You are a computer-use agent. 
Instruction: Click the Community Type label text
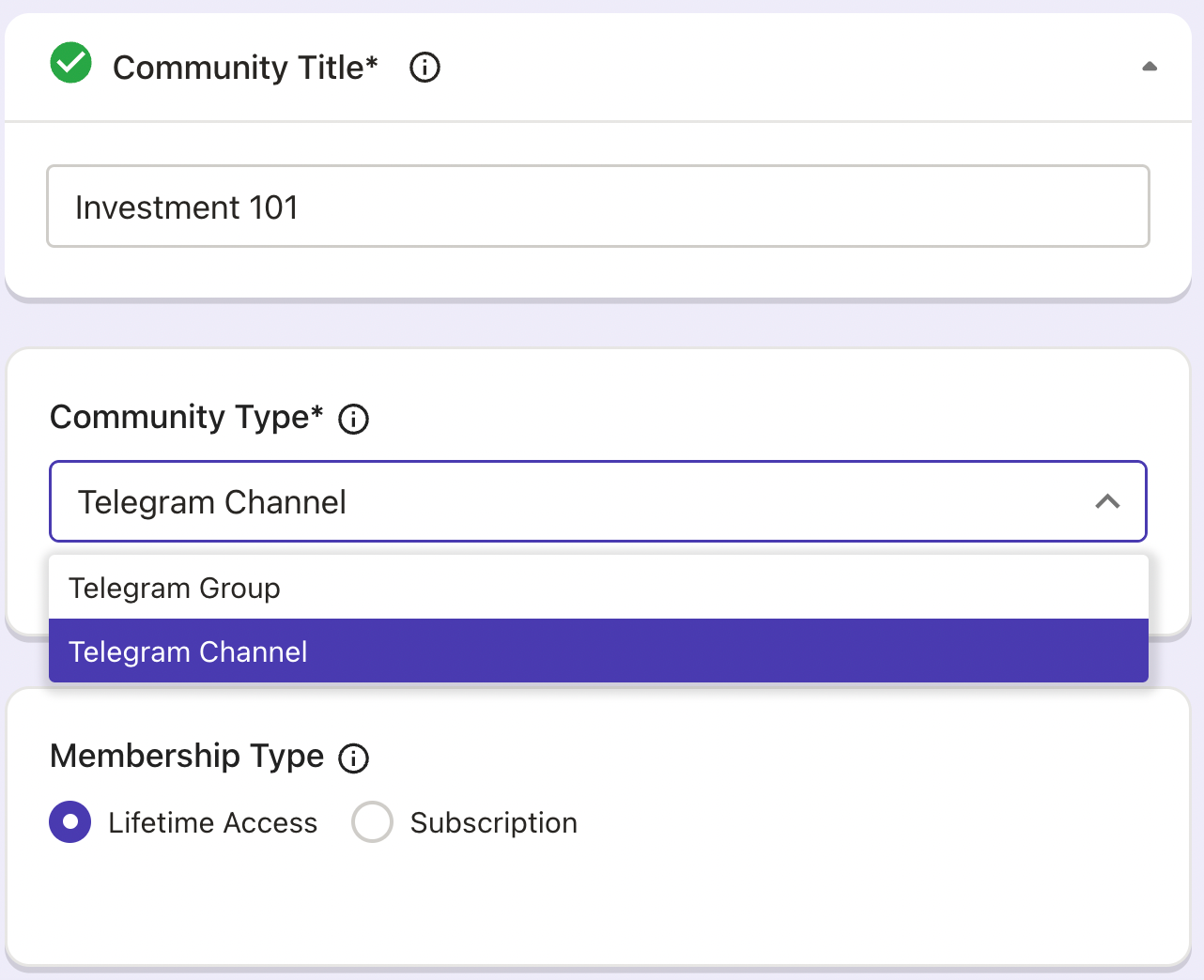pyautogui.click(x=185, y=418)
